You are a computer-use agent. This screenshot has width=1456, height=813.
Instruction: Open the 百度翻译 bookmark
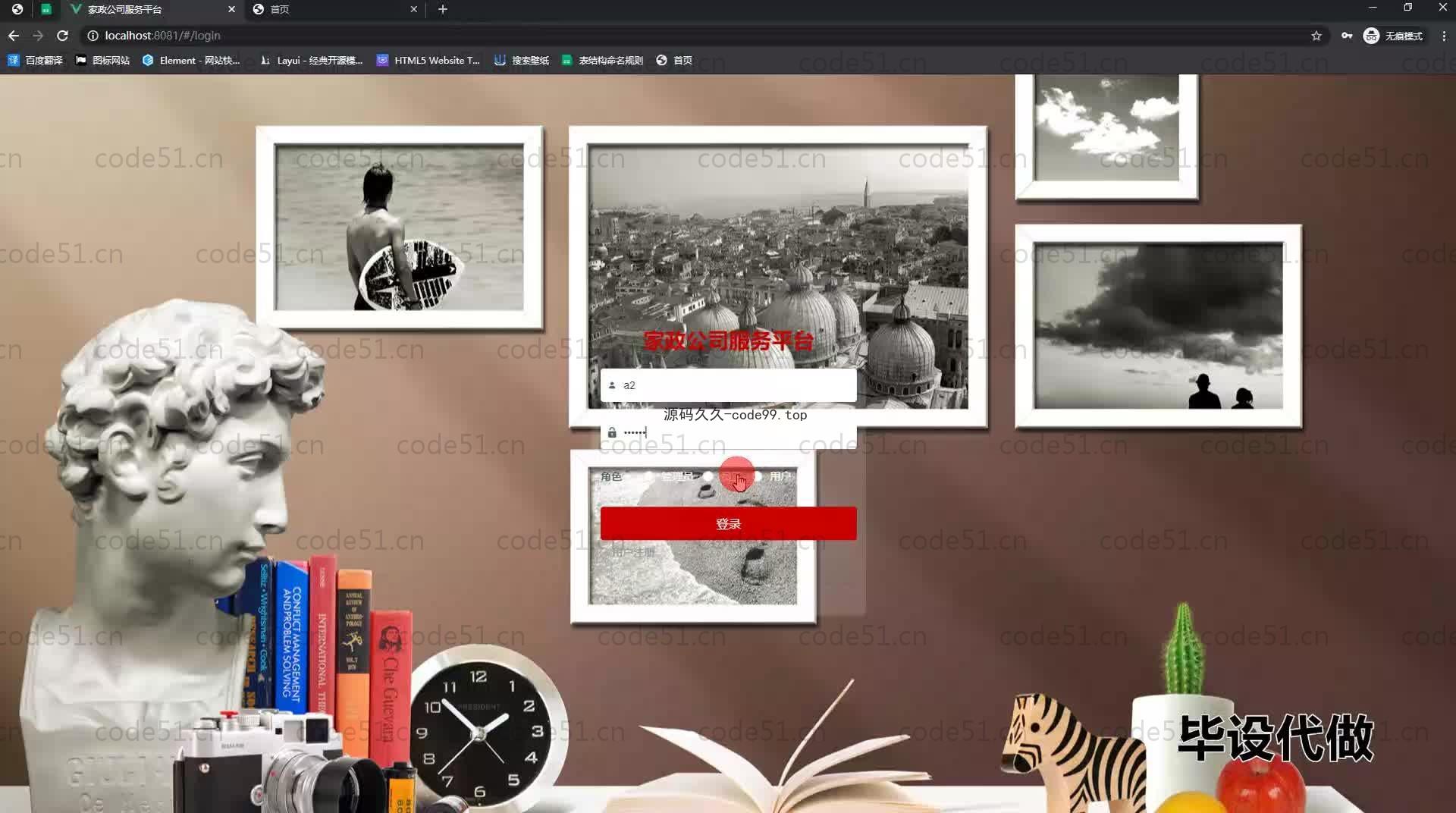35,60
